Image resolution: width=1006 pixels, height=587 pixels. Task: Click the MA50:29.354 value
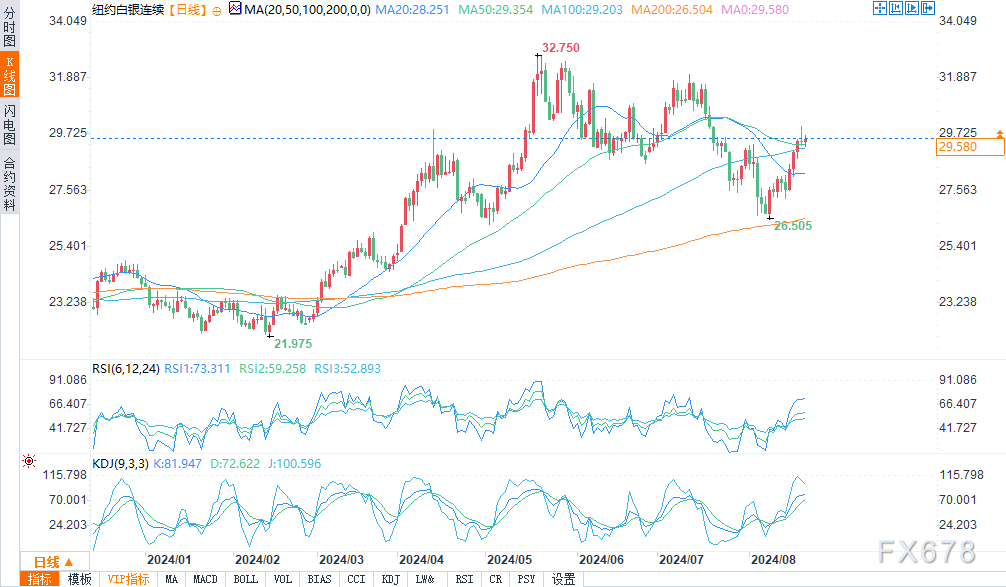[496, 10]
